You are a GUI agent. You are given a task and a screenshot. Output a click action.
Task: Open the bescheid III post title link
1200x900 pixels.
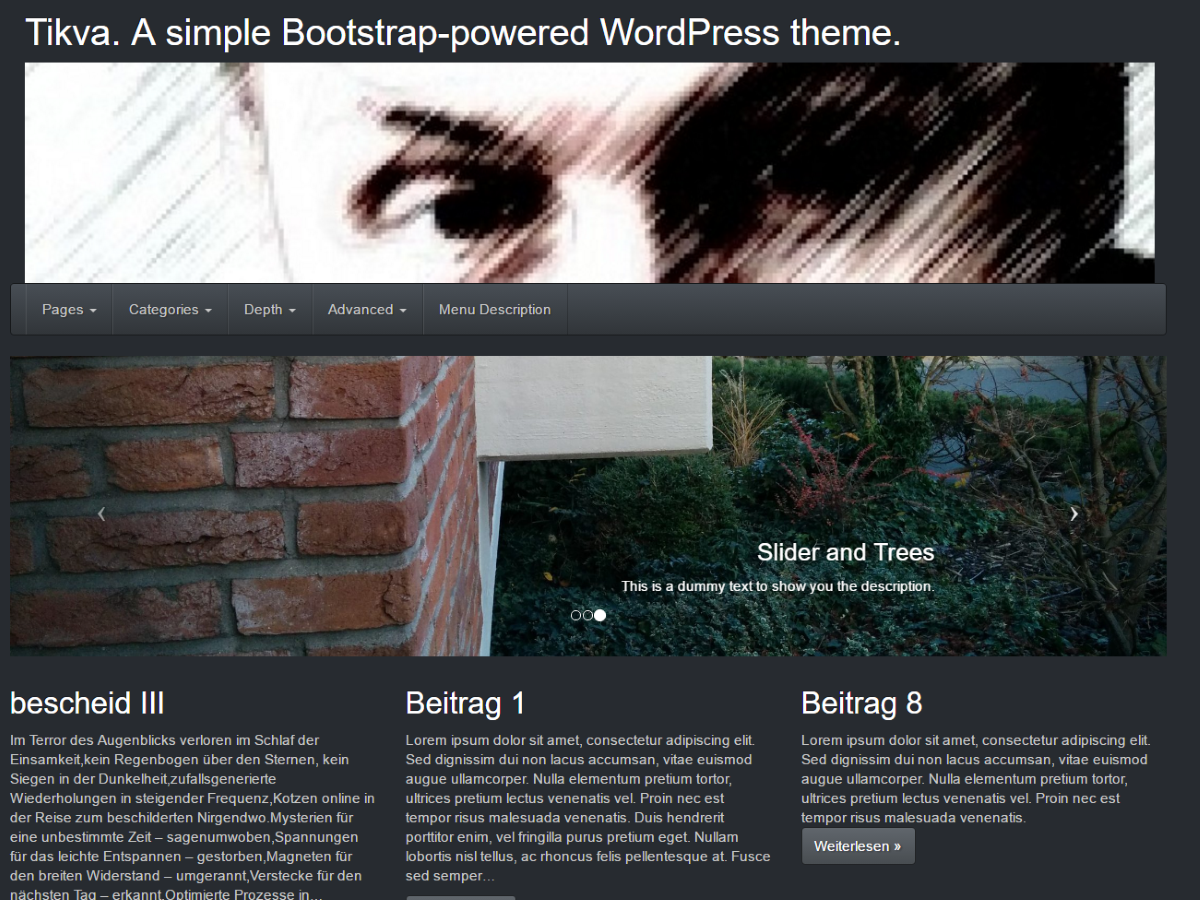(x=88, y=703)
